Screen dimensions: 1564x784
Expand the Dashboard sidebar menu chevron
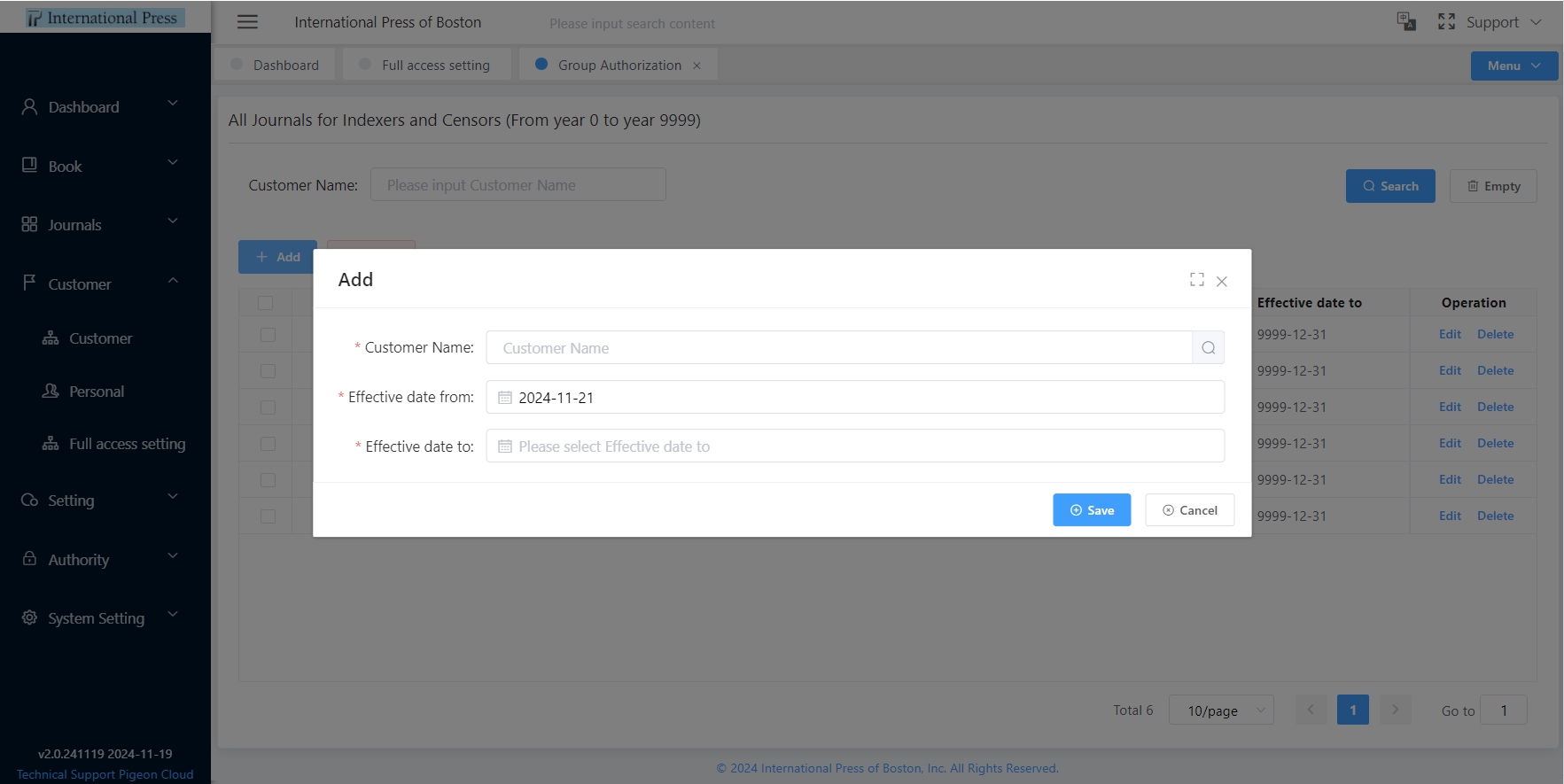coord(173,104)
